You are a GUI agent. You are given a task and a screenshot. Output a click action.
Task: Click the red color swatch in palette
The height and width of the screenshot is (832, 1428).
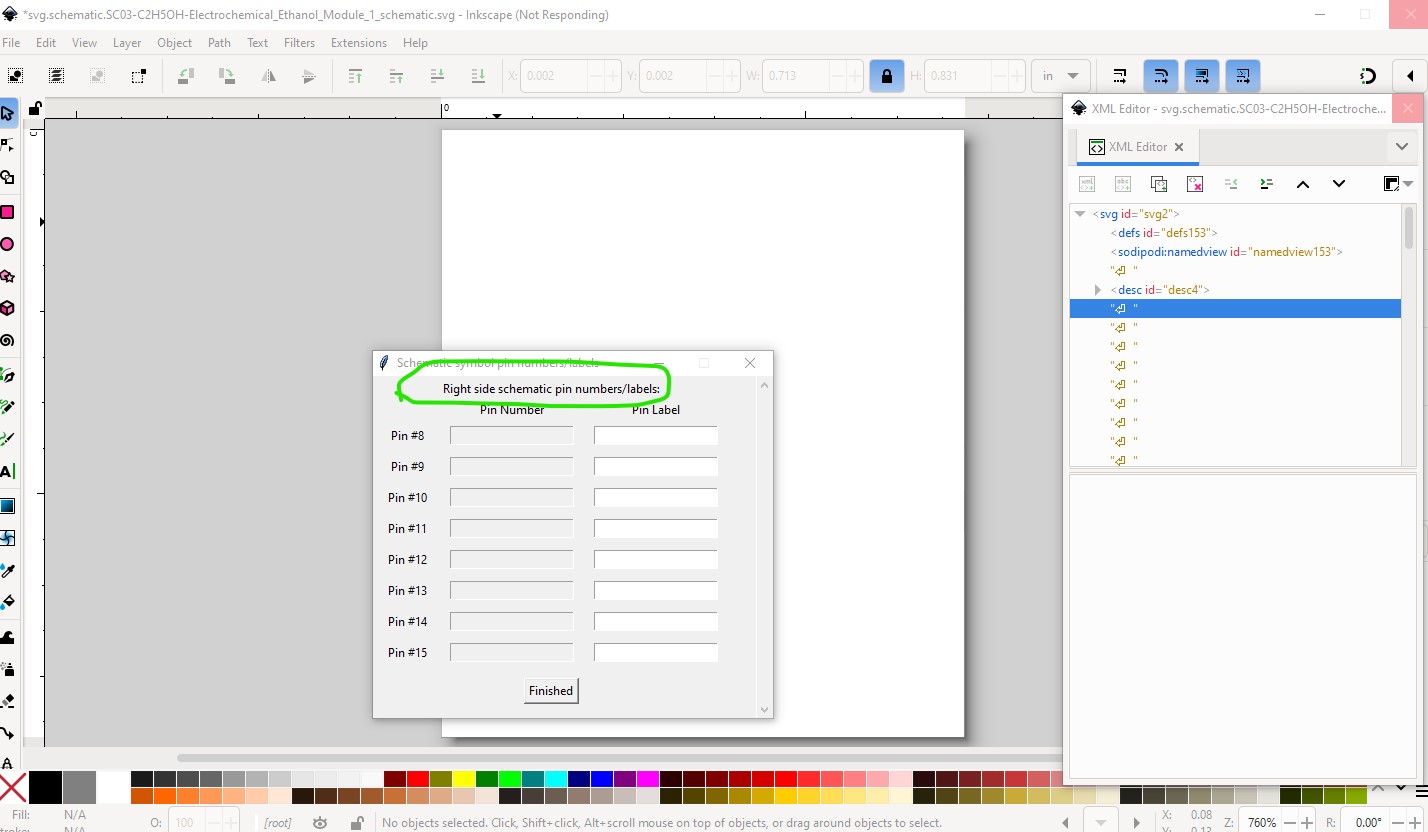pyautogui.click(x=418, y=779)
